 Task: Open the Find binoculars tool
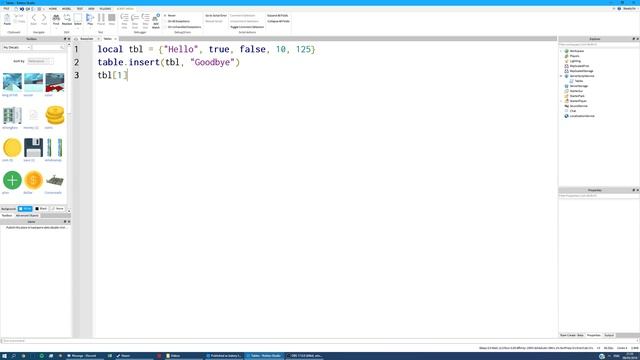coord(56,19)
